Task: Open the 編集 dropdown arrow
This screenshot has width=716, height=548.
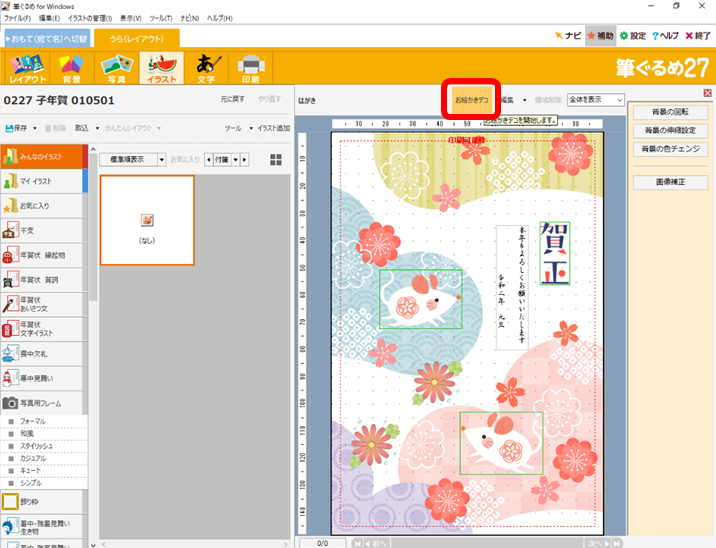Action: coord(525,100)
